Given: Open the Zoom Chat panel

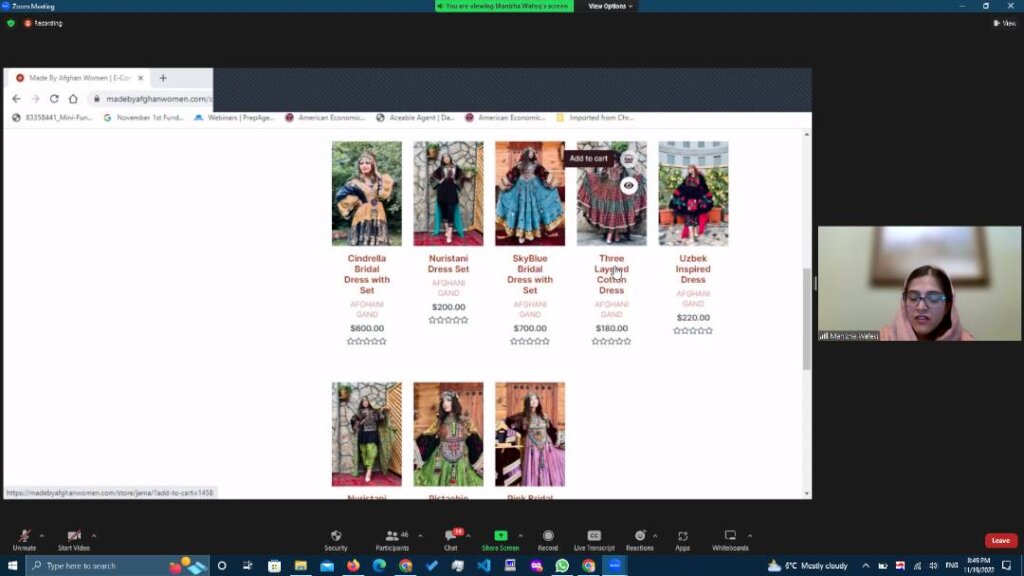Looking at the screenshot, I should coord(451,540).
